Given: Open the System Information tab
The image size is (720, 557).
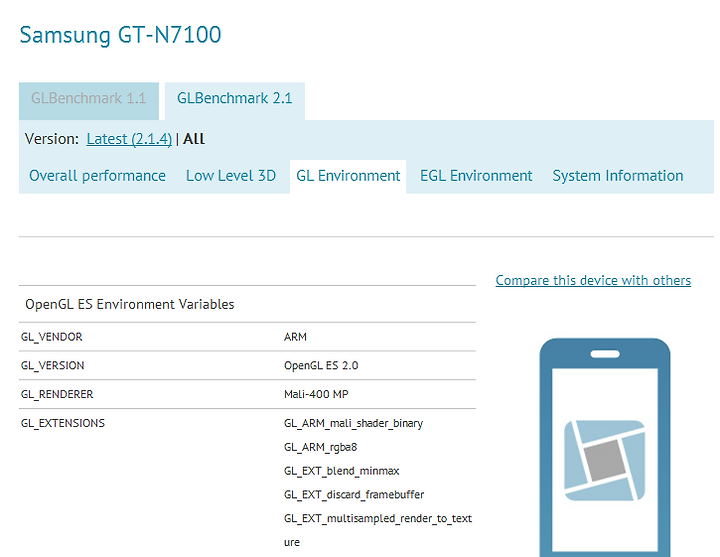Looking at the screenshot, I should pos(618,176).
